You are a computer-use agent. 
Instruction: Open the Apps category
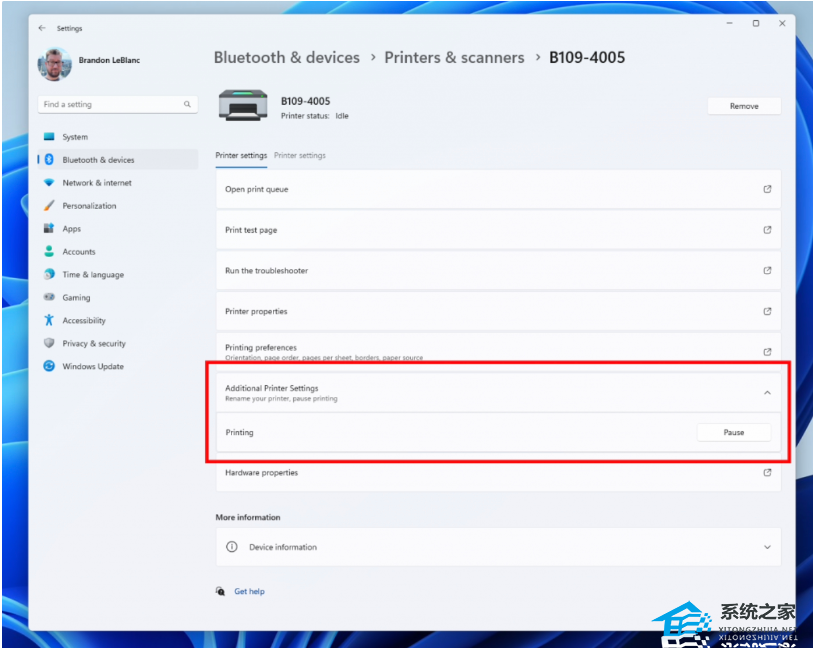pos(118,229)
